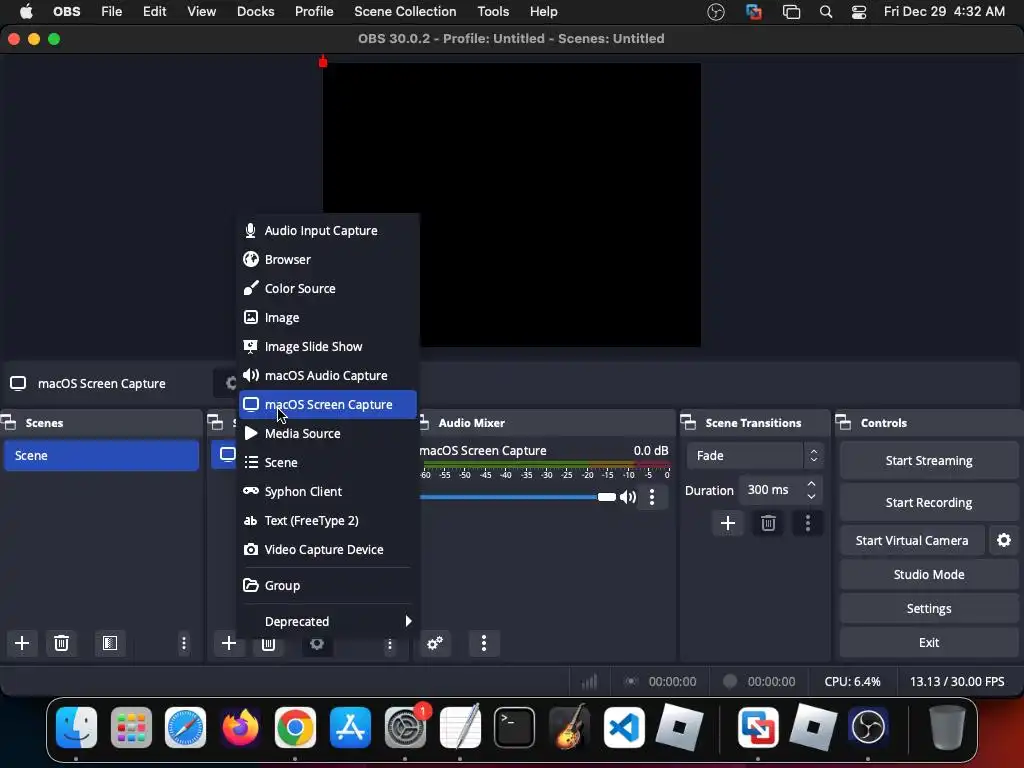Select Image Slide Show entry
This screenshot has height=768, width=1024.
(x=327, y=346)
